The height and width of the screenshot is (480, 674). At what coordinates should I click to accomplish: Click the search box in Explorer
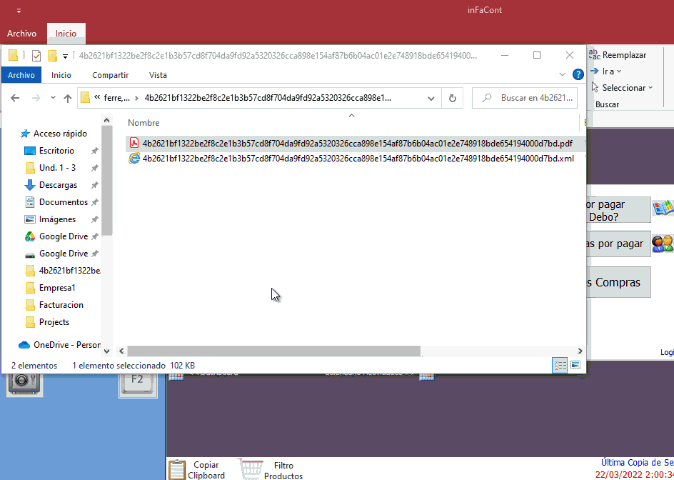530,98
